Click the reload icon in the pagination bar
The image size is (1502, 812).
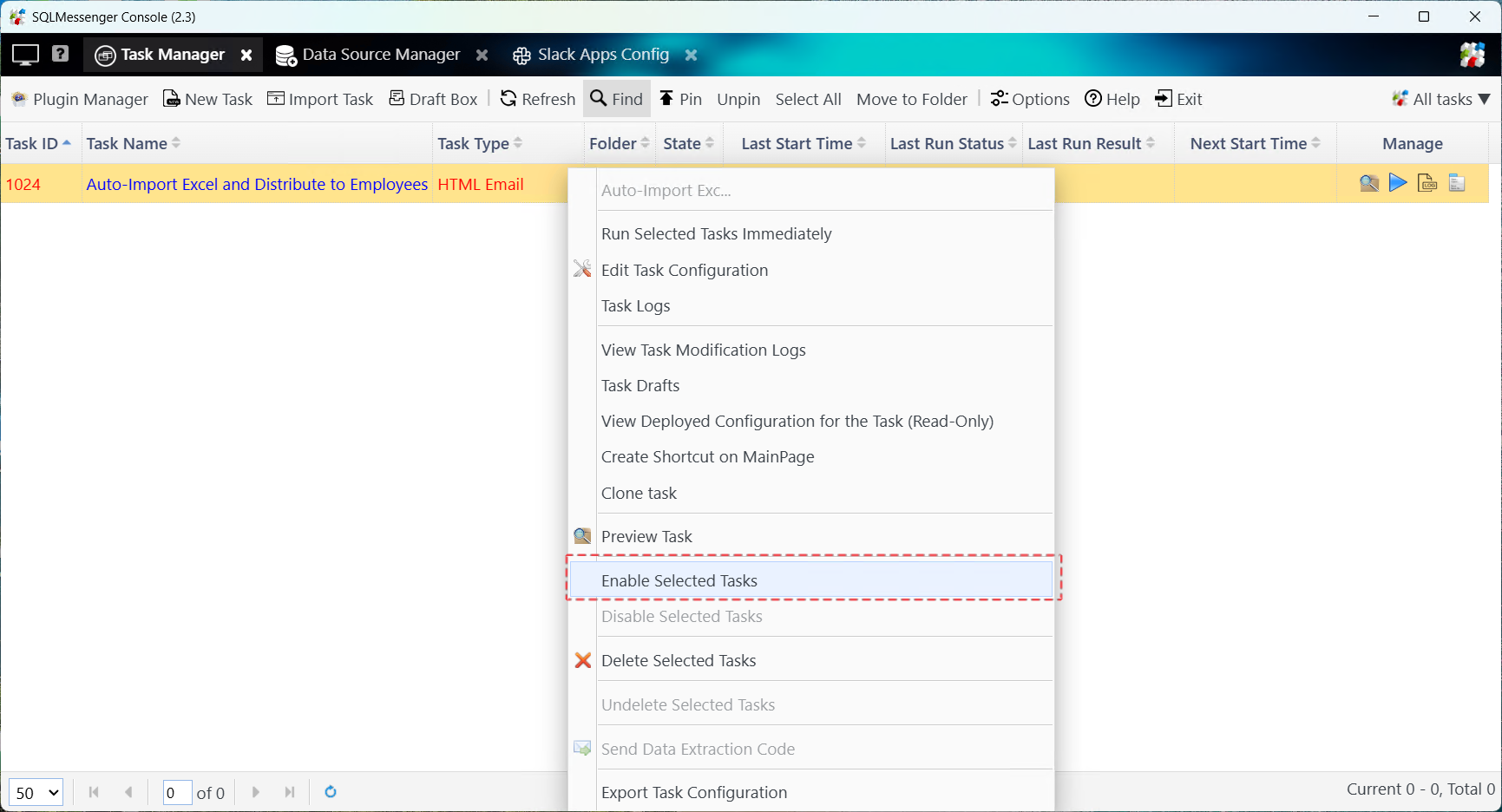tap(331, 792)
